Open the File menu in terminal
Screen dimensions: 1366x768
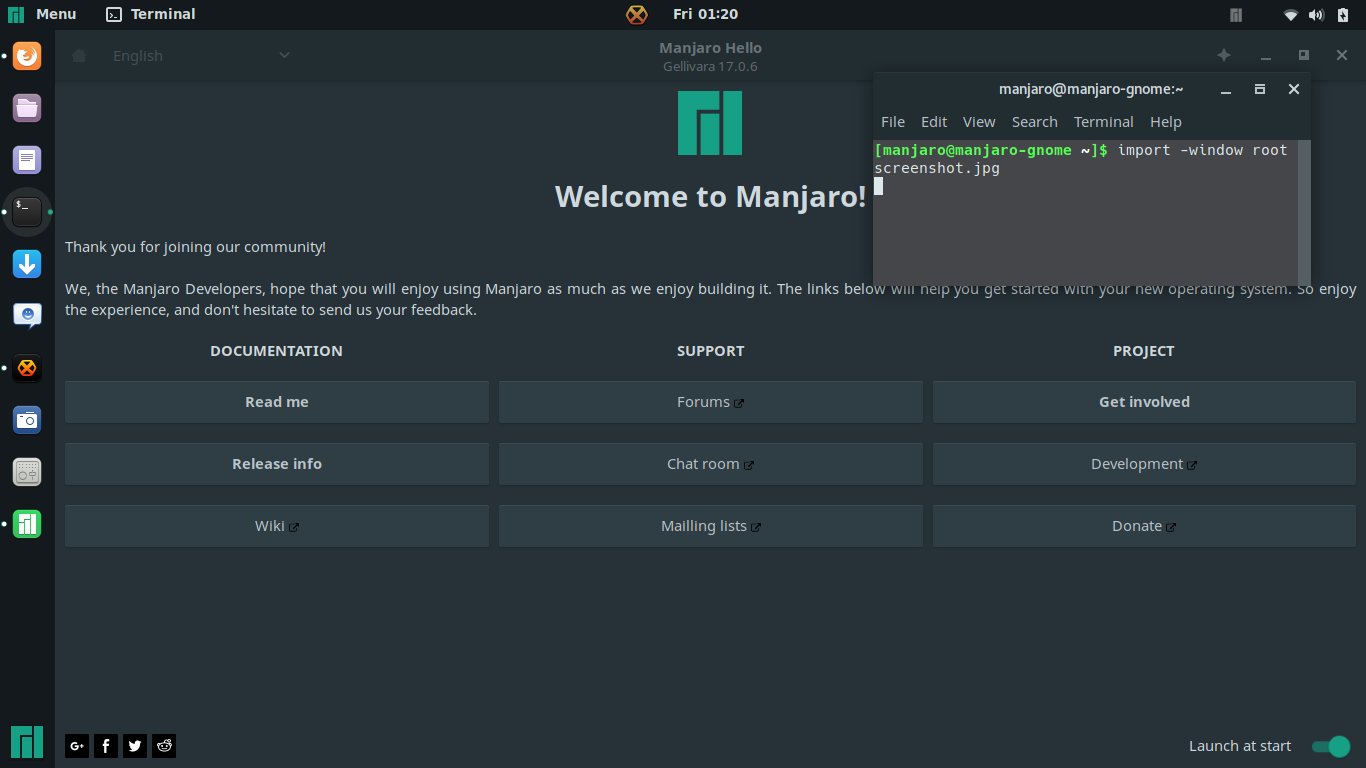click(893, 122)
